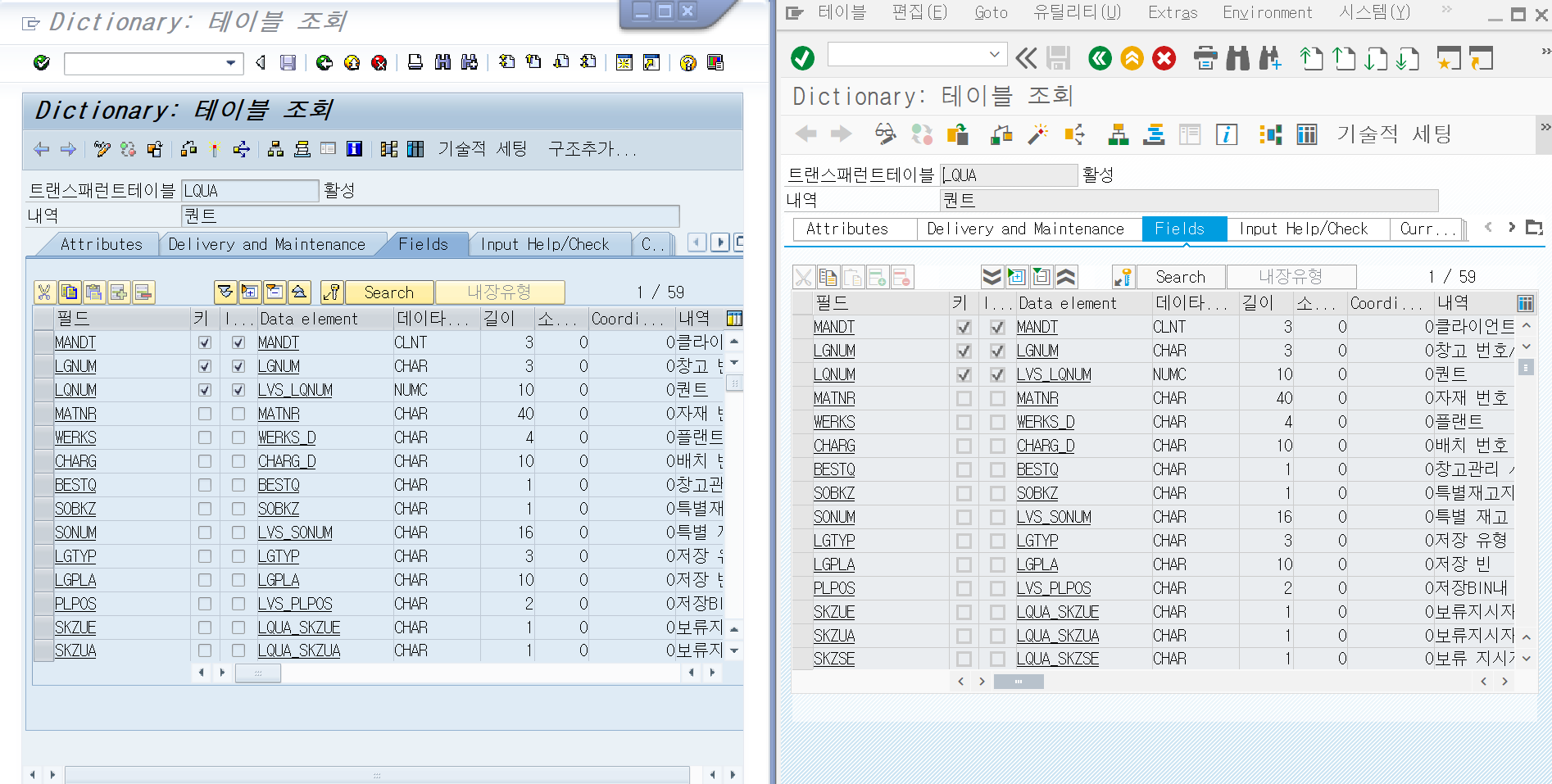Click the scissors Cut icon in left table toolbar
The width and height of the screenshot is (1552, 784).
click(x=44, y=292)
